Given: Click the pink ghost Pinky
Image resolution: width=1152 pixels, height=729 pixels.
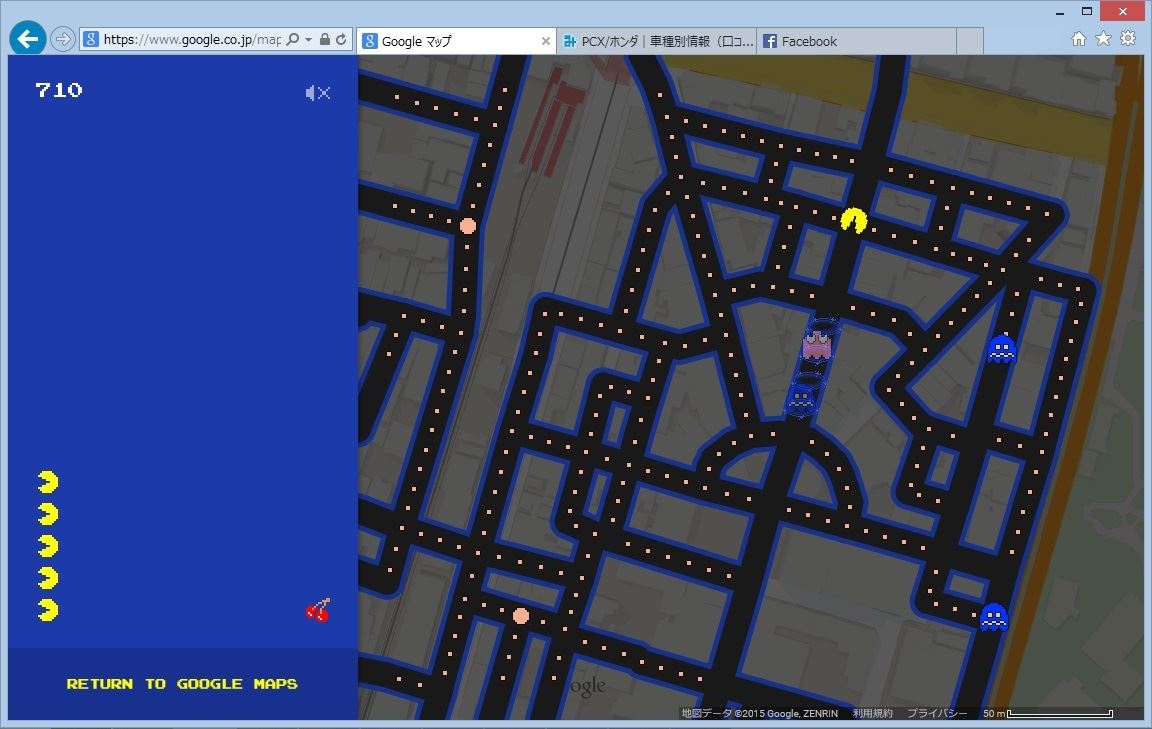Looking at the screenshot, I should pos(816,345).
